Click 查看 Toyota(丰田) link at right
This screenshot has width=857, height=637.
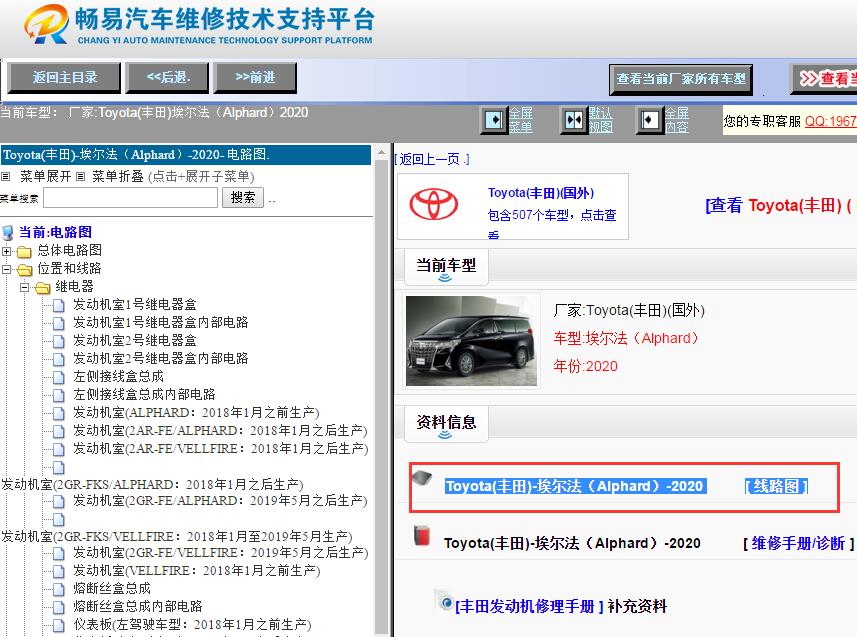pos(778,205)
